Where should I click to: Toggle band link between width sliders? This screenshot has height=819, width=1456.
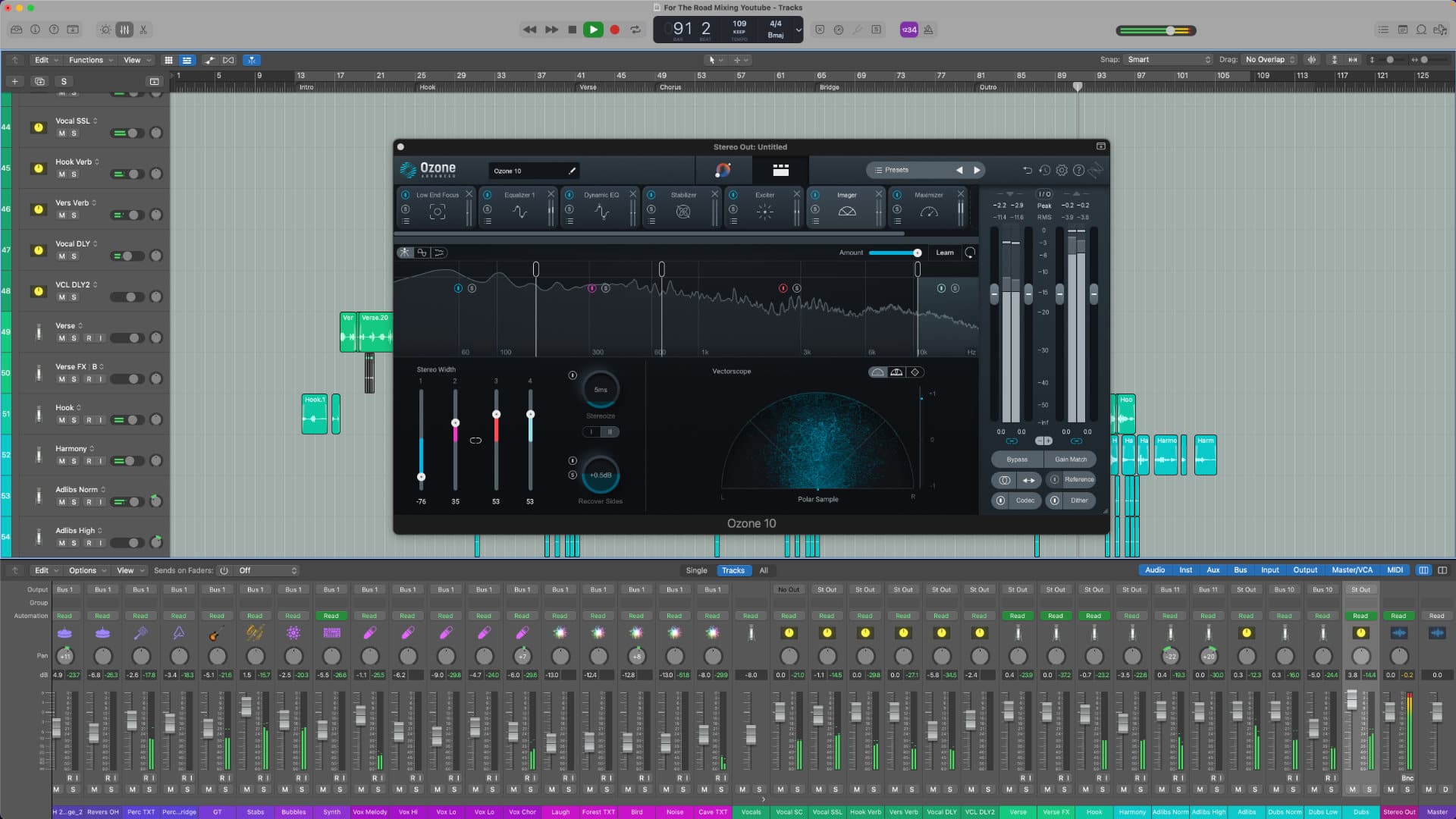(475, 441)
